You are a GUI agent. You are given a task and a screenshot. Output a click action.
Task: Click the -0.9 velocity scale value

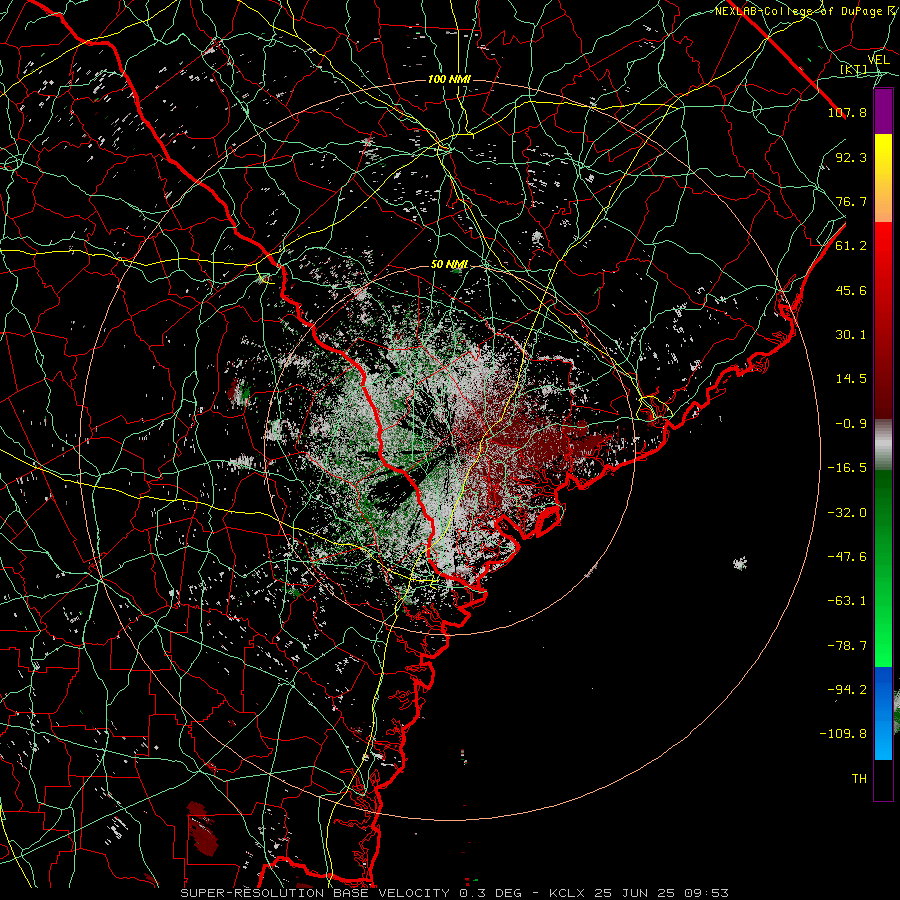[851, 424]
